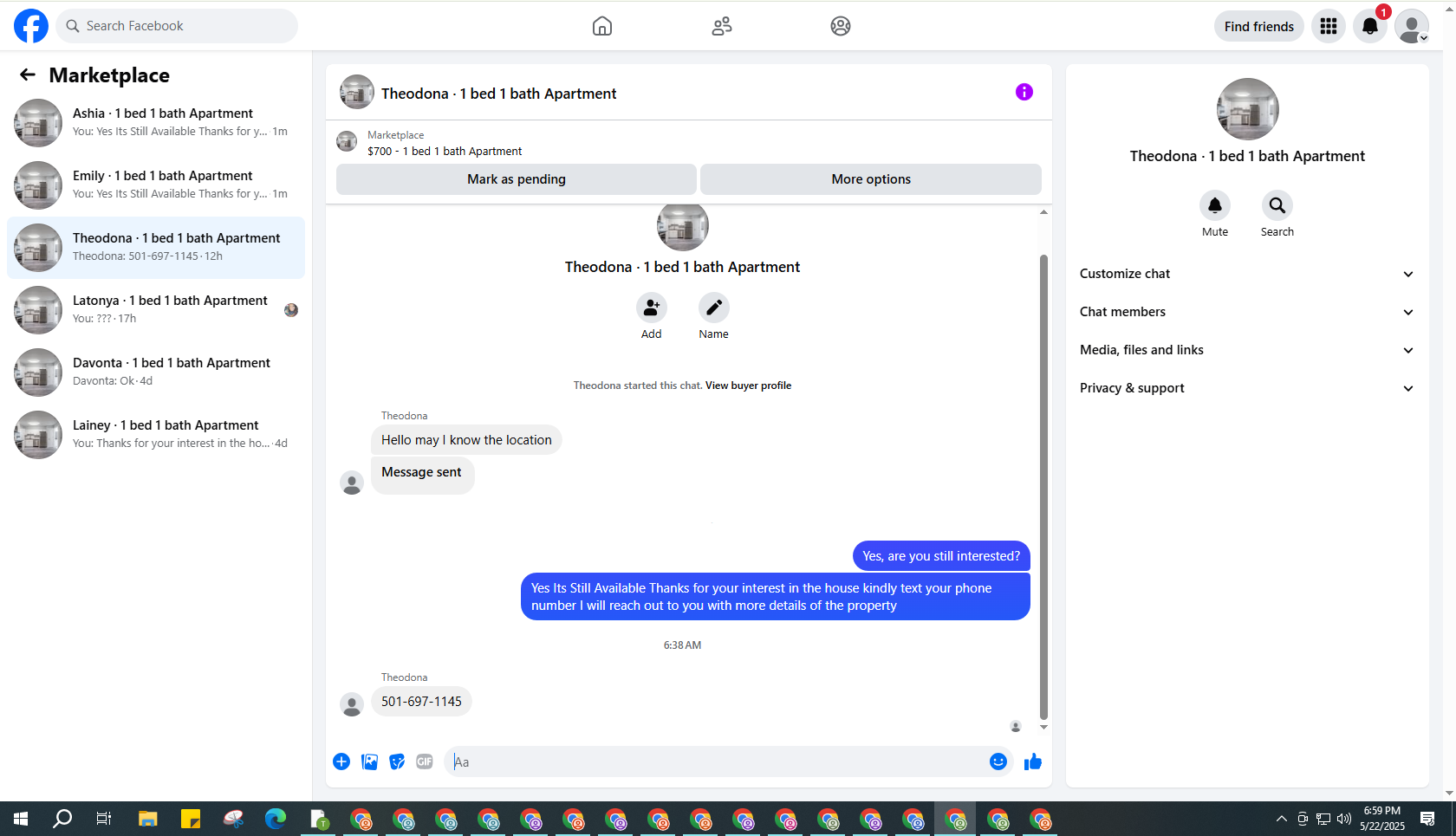The image size is (1456, 836).
Task: Click the "Yes, are you still interested?" message
Action: [941, 556]
